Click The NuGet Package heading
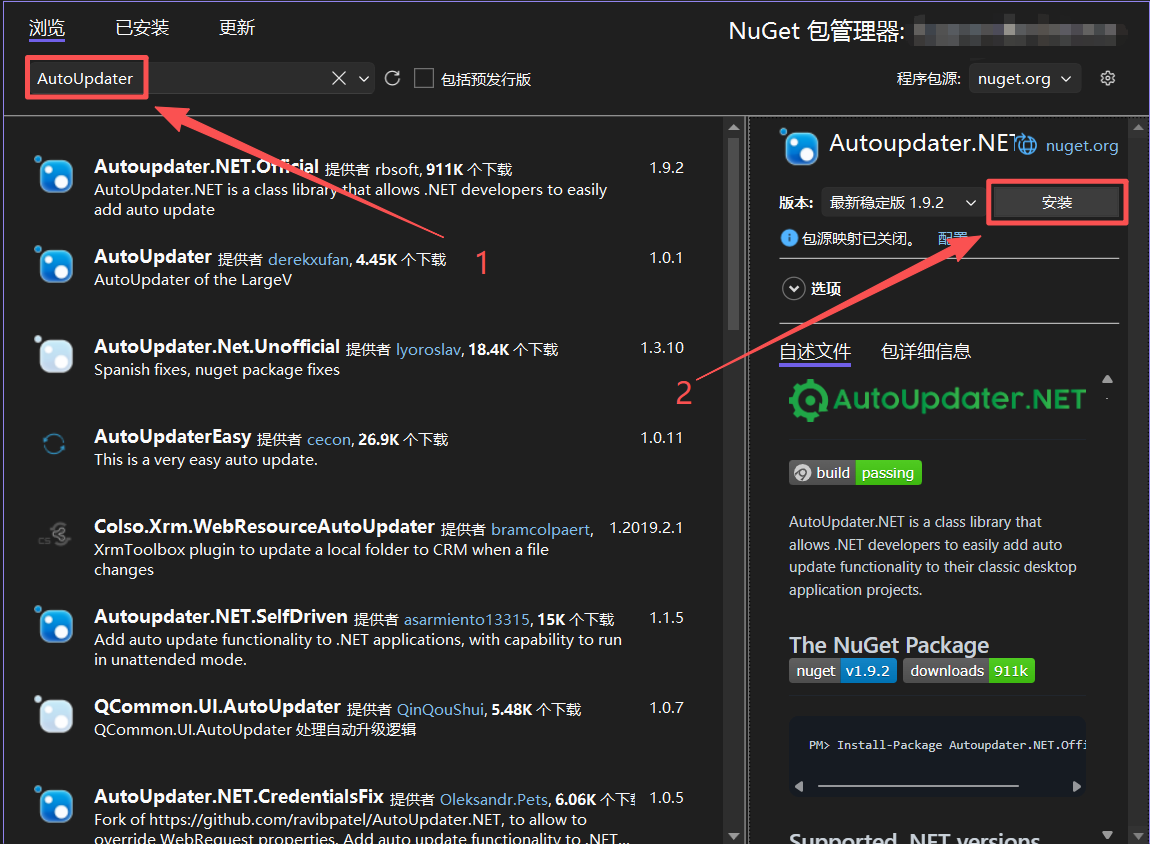Screen dimensions: 1150x844 coord(889,645)
